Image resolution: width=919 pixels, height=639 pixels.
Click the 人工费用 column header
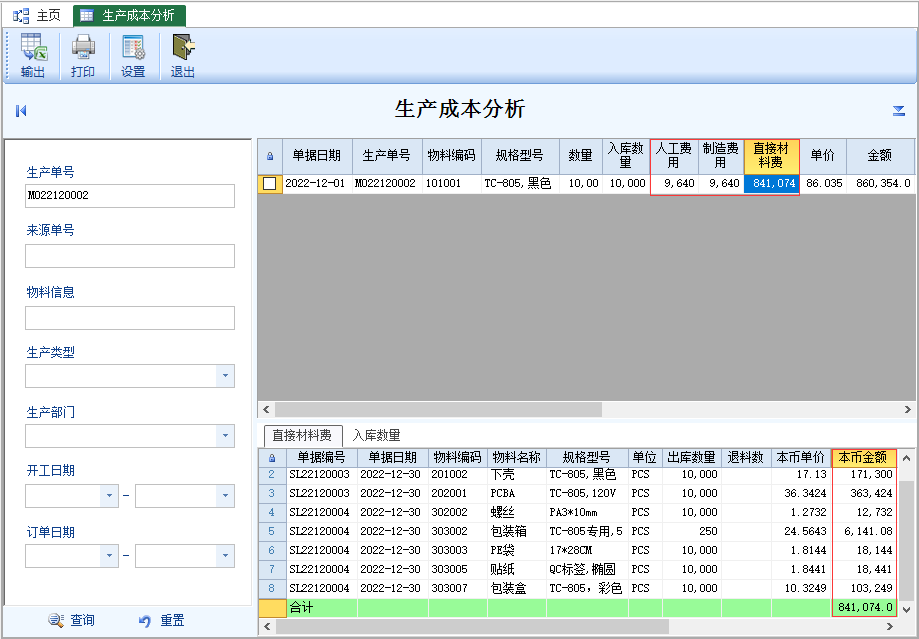[673, 156]
